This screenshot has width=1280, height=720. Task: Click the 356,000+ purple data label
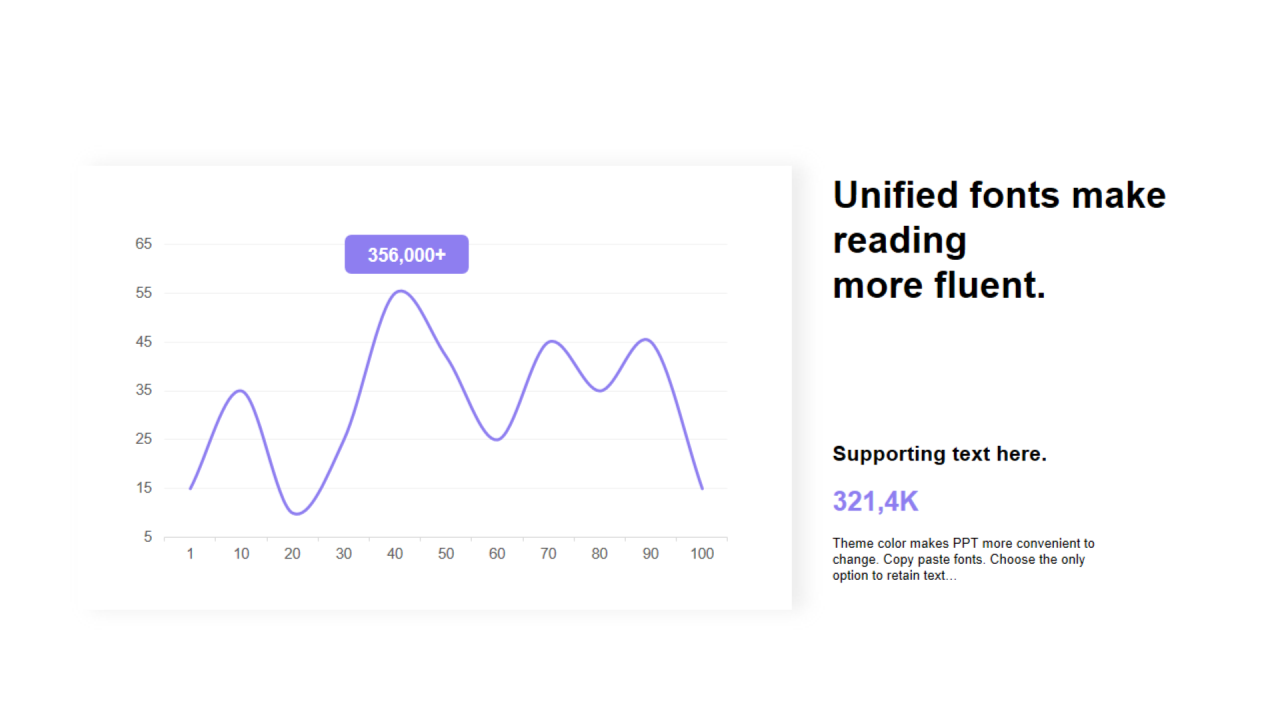pyautogui.click(x=406, y=254)
